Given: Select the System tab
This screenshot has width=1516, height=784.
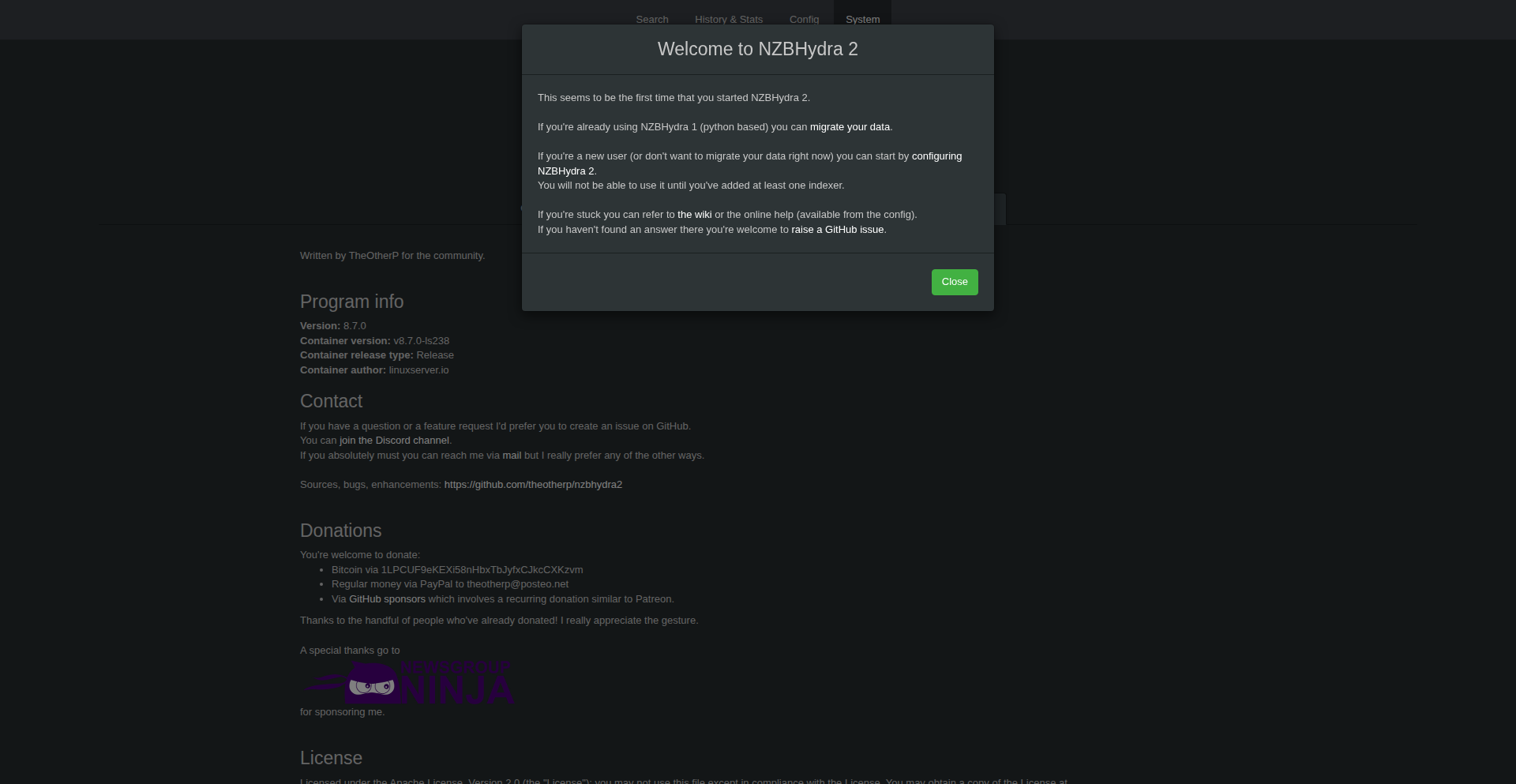Looking at the screenshot, I should tap(862, 20).
